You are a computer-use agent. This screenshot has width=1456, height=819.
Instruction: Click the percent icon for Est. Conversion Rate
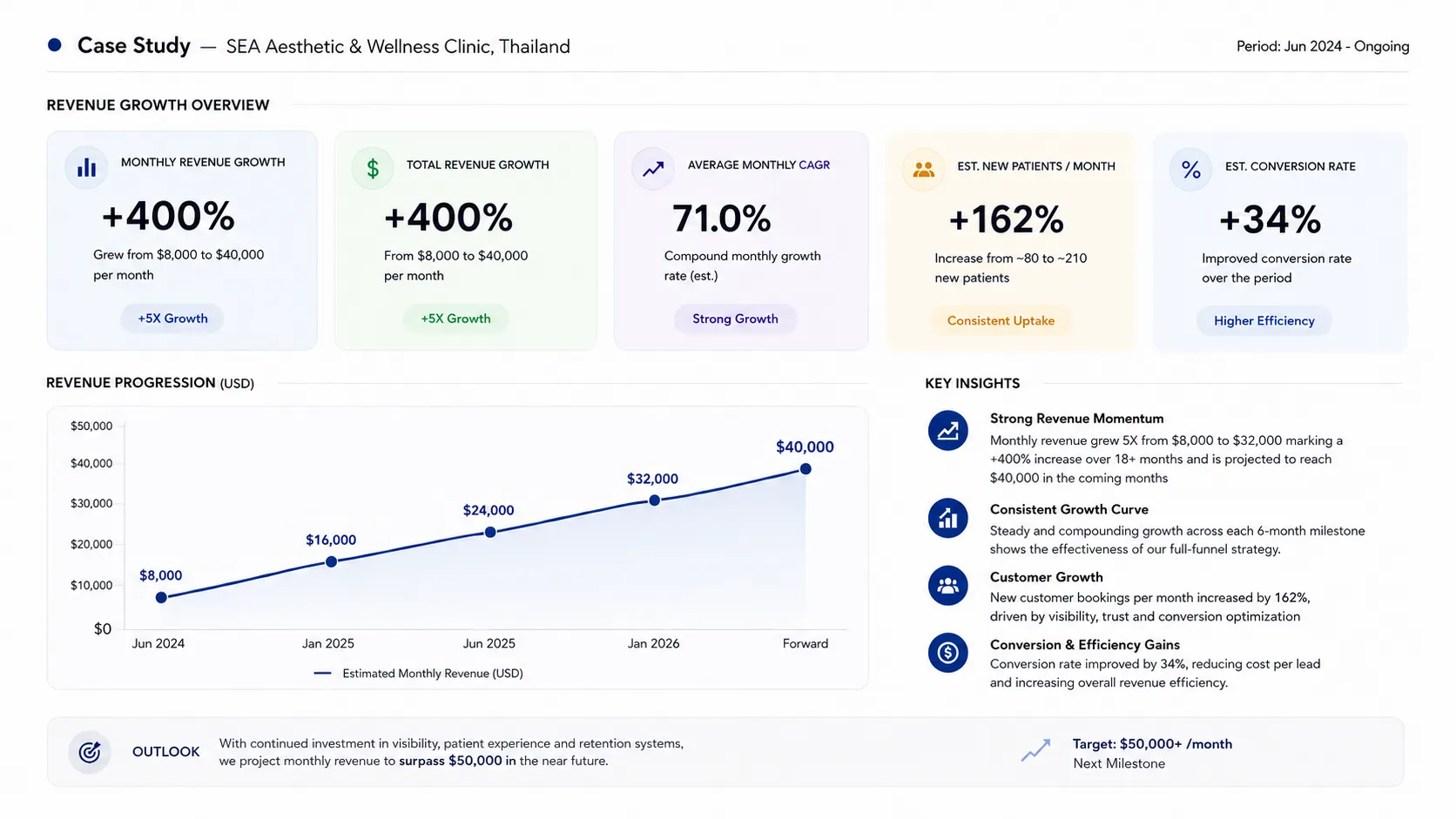pyautogui.click(x=1190, y=170)
